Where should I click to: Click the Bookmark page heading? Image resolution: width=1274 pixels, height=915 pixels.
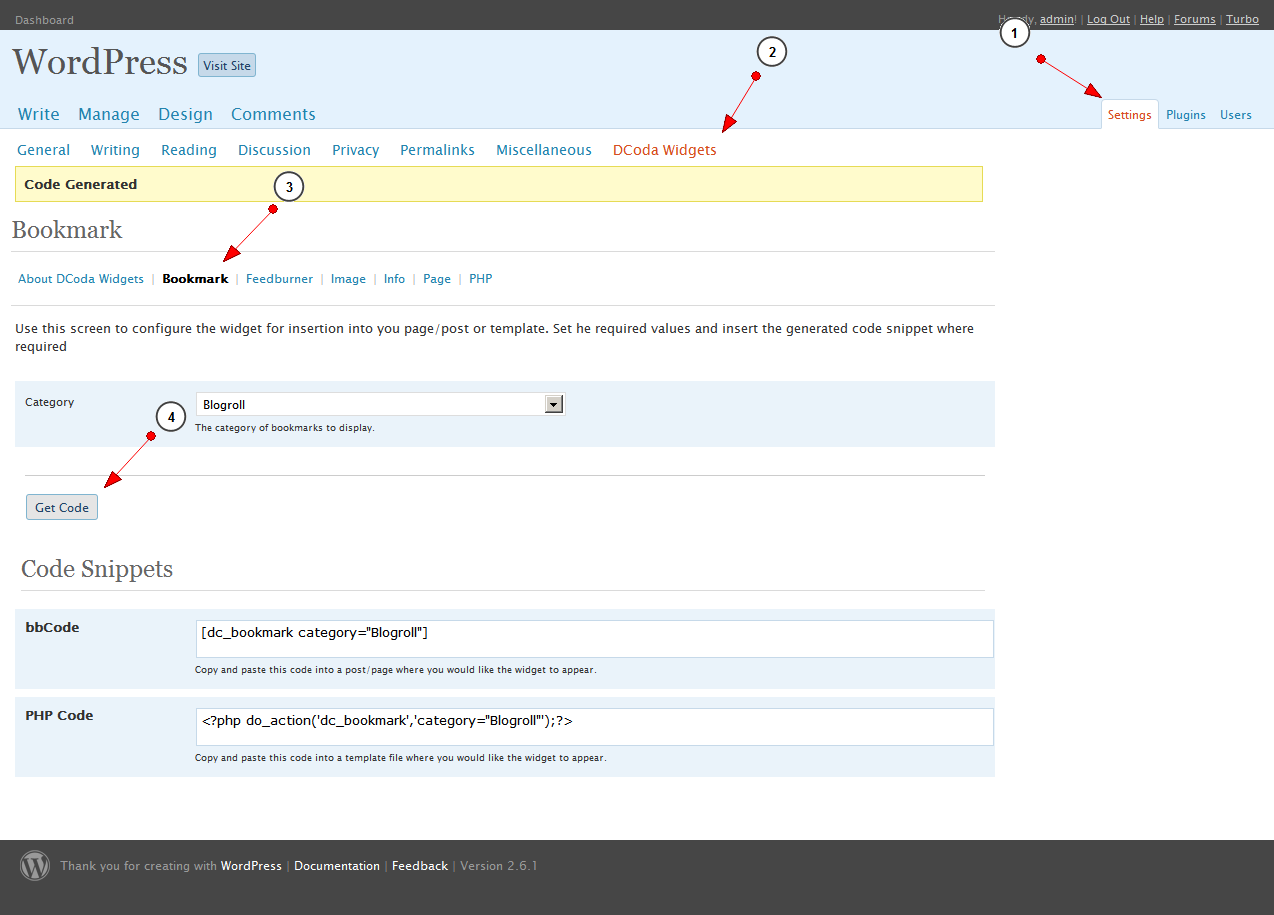pyautogui.click(x=67, y=230)
